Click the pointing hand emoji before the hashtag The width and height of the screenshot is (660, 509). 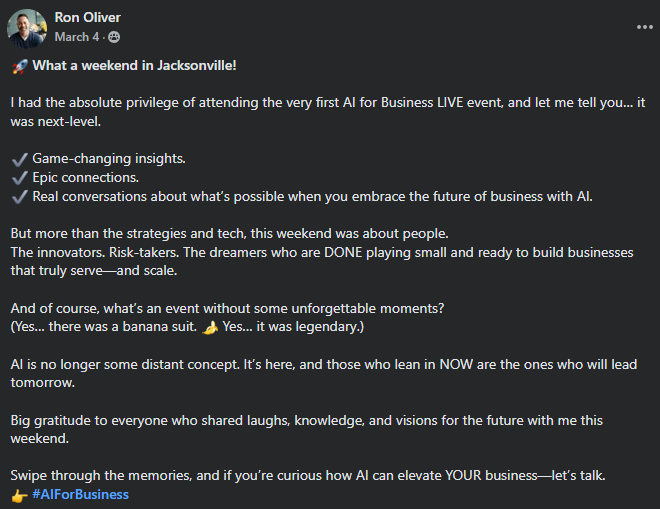pos(19,494)
